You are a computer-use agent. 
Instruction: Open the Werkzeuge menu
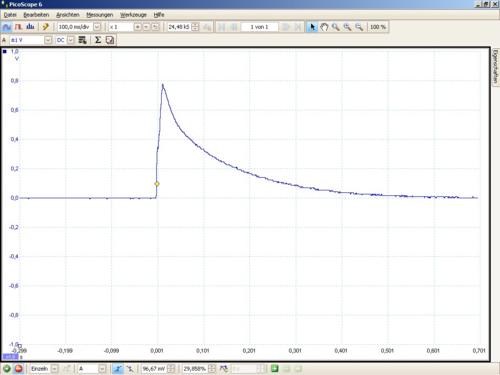pos(133,15)
